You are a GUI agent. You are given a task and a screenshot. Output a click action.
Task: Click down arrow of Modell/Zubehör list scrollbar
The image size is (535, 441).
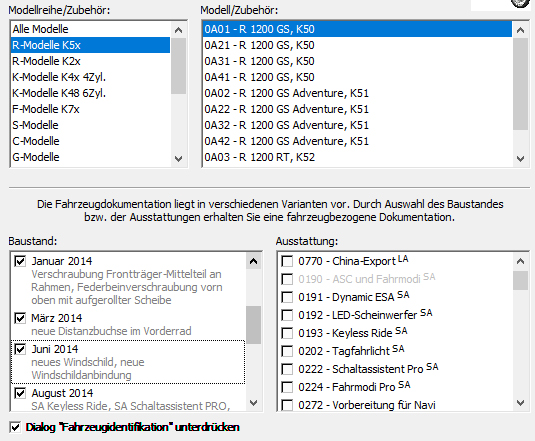(520, 159)
